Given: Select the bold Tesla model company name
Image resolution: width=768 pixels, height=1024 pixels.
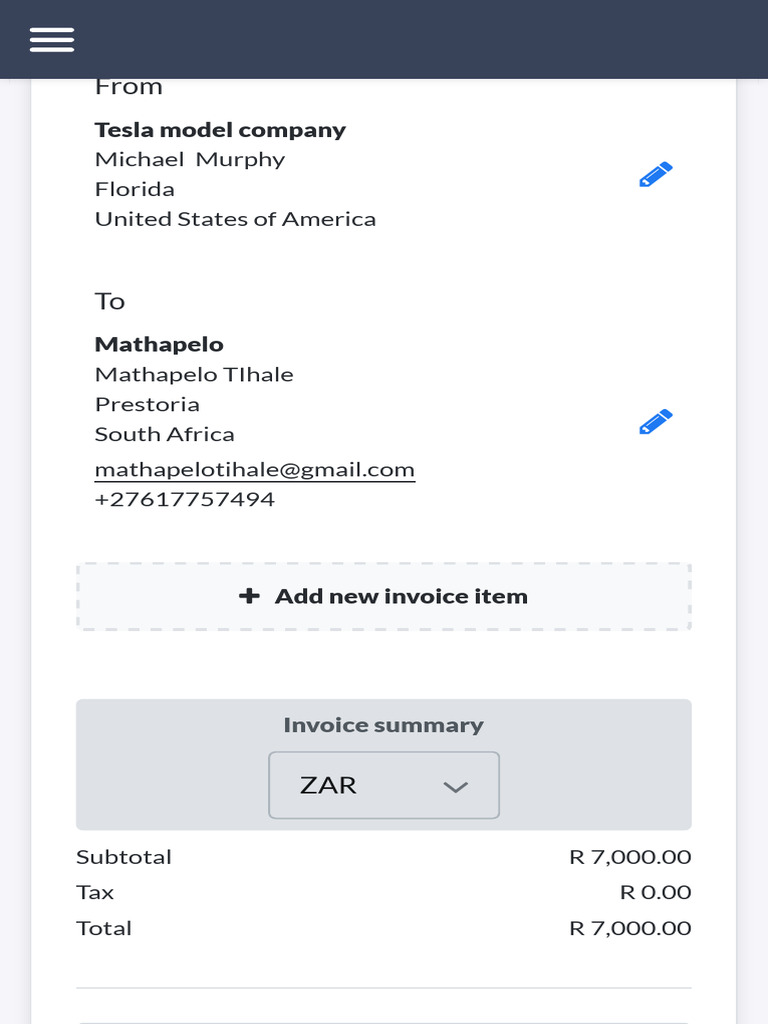Looking at the screenshot, I should pyautogui.click(x=220, y=130).
